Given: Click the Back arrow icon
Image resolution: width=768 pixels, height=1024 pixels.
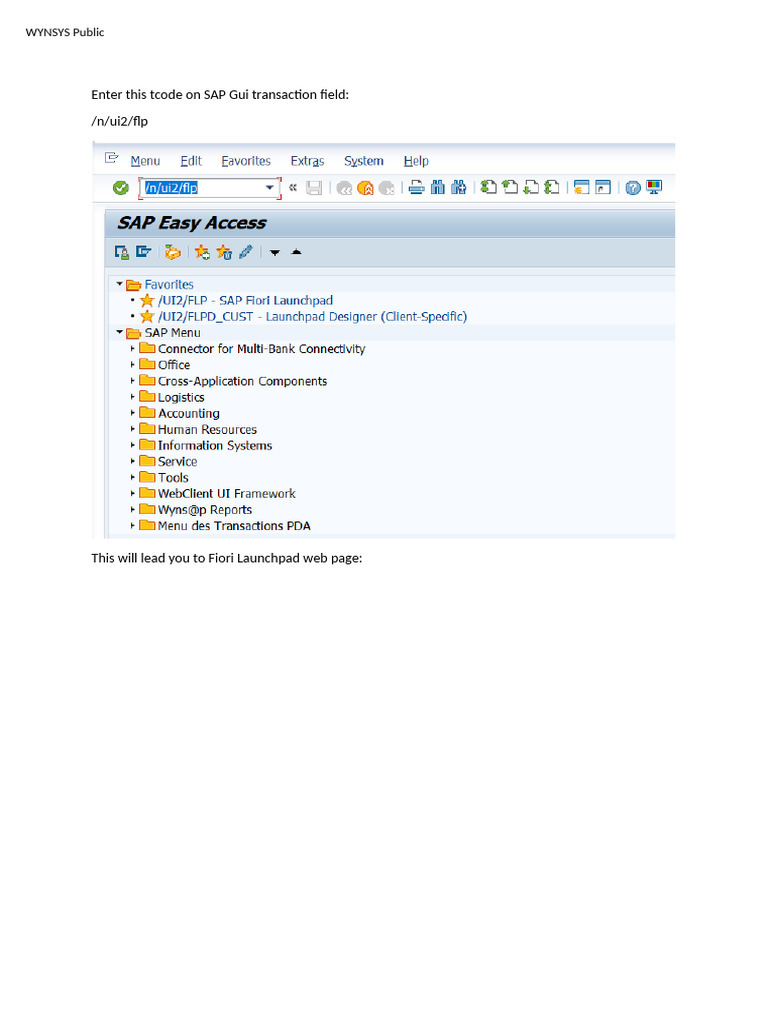Looking at the screenshot, I should click(x=344, y=188).
